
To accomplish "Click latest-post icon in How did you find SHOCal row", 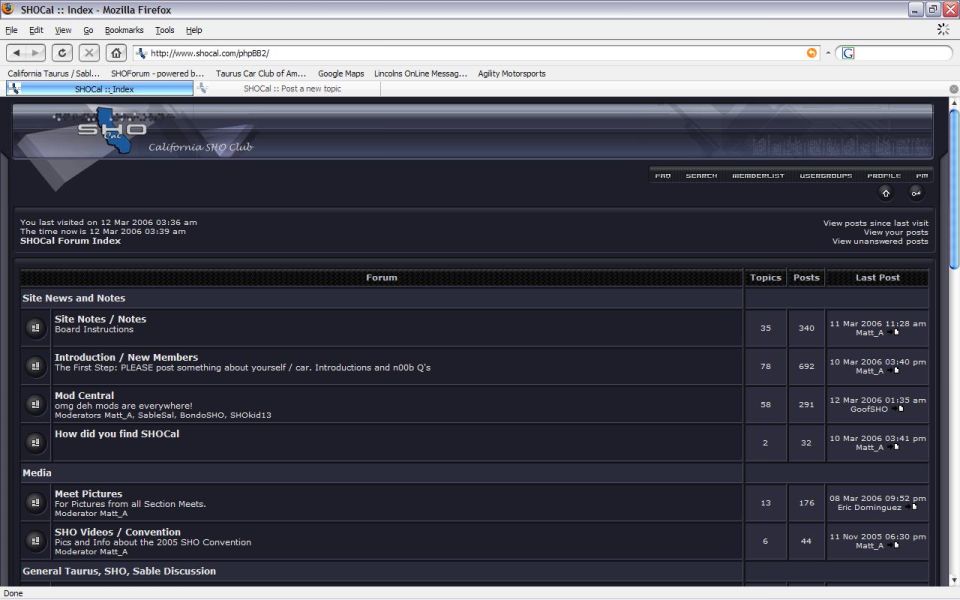I will pyautogui.click(x=893, y=448).
